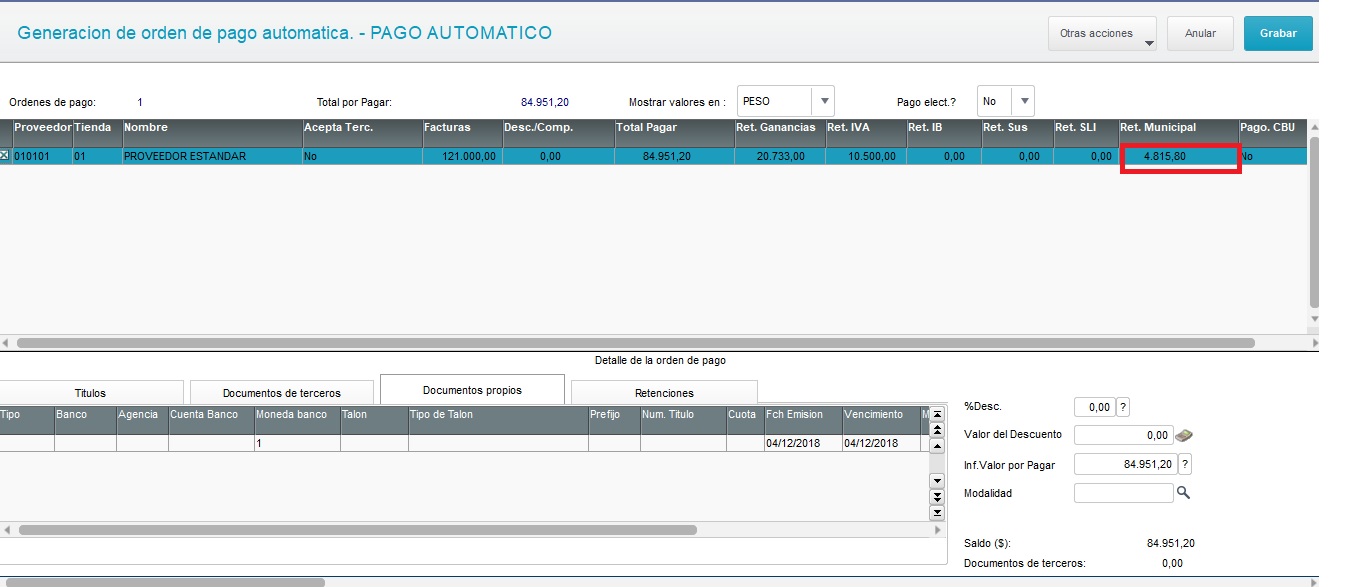Click the Grabar button
This screenshot has width=1366, height=587.
coord(1278,33)
